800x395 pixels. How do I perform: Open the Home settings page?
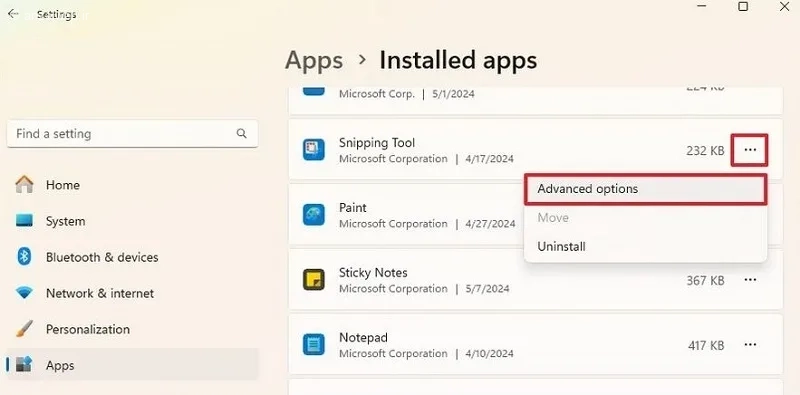click(132, 185)
